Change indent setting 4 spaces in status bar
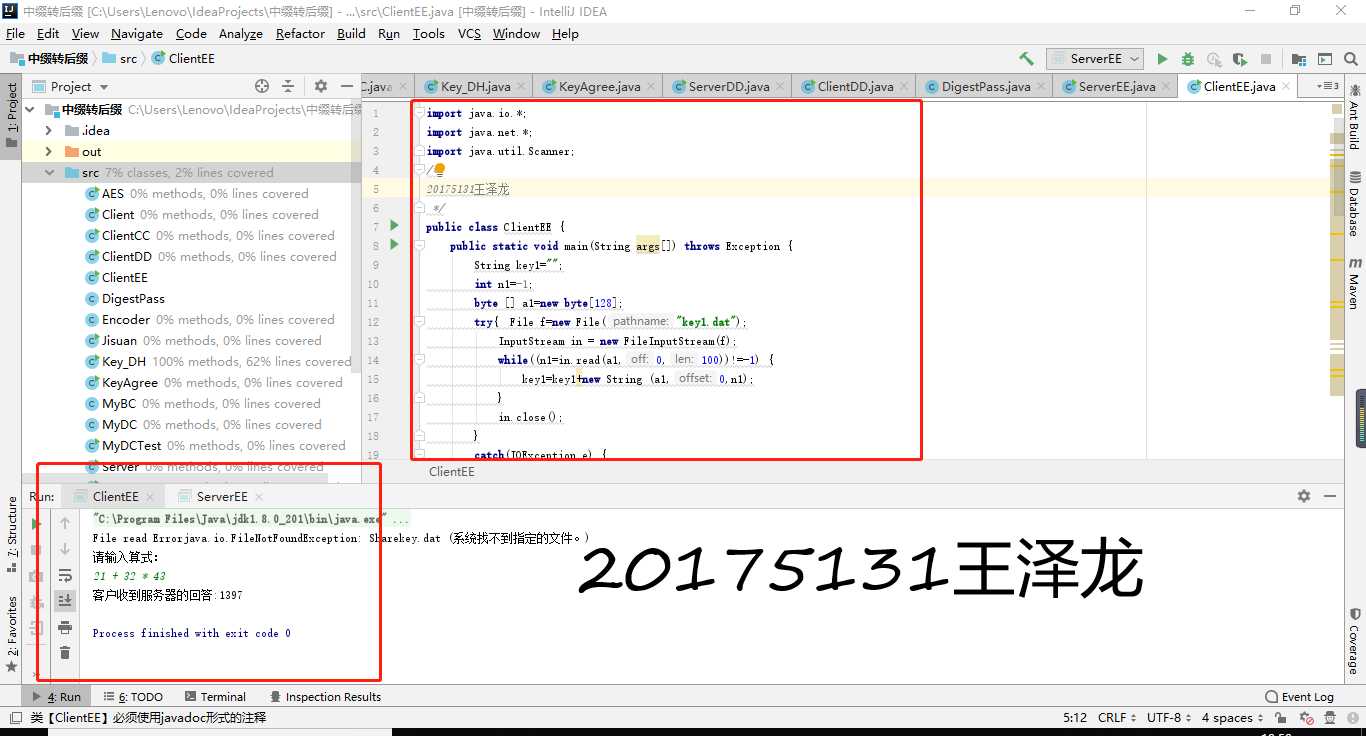Screen dimensions: 1366x736 1231,718
